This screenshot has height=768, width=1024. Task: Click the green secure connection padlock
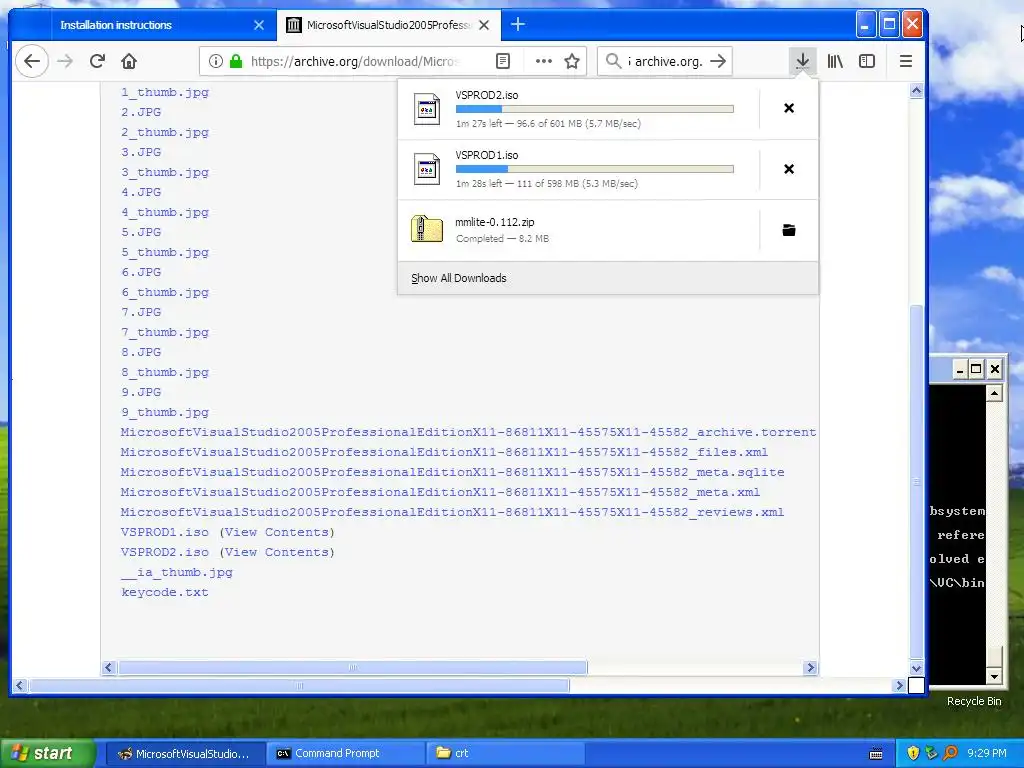[x=236, y=61]
